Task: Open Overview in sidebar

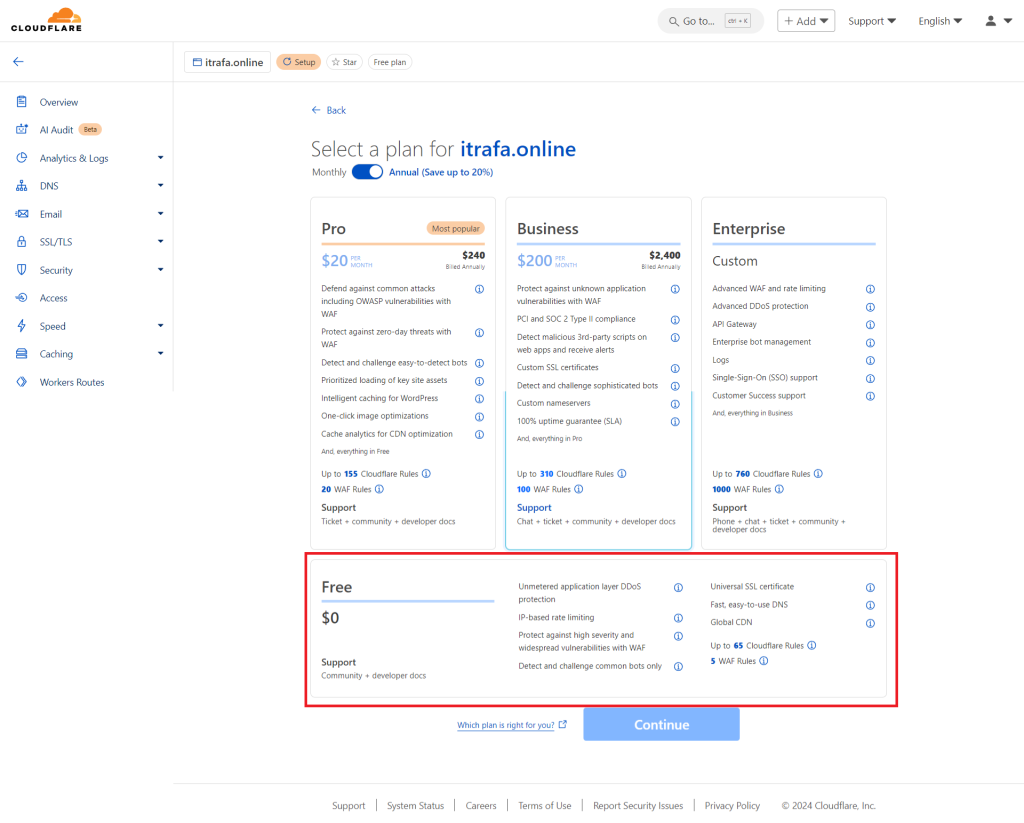Action: pyautogui.click(x=59, y=102)
